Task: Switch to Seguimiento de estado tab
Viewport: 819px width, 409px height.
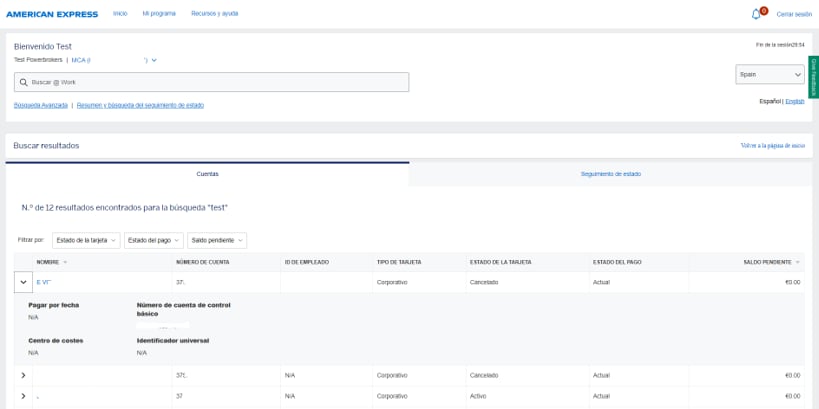Action: (610, 174)
